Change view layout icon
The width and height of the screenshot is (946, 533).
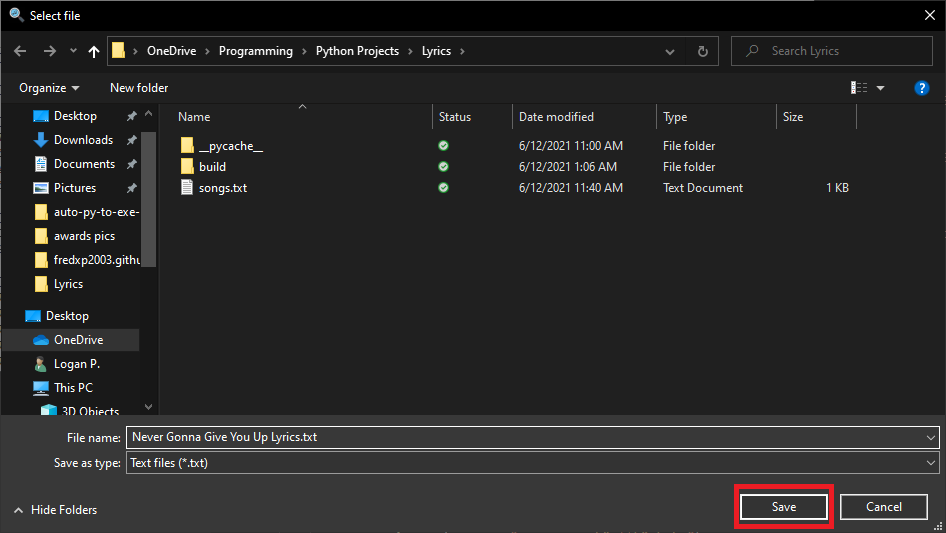pos(859,88)
